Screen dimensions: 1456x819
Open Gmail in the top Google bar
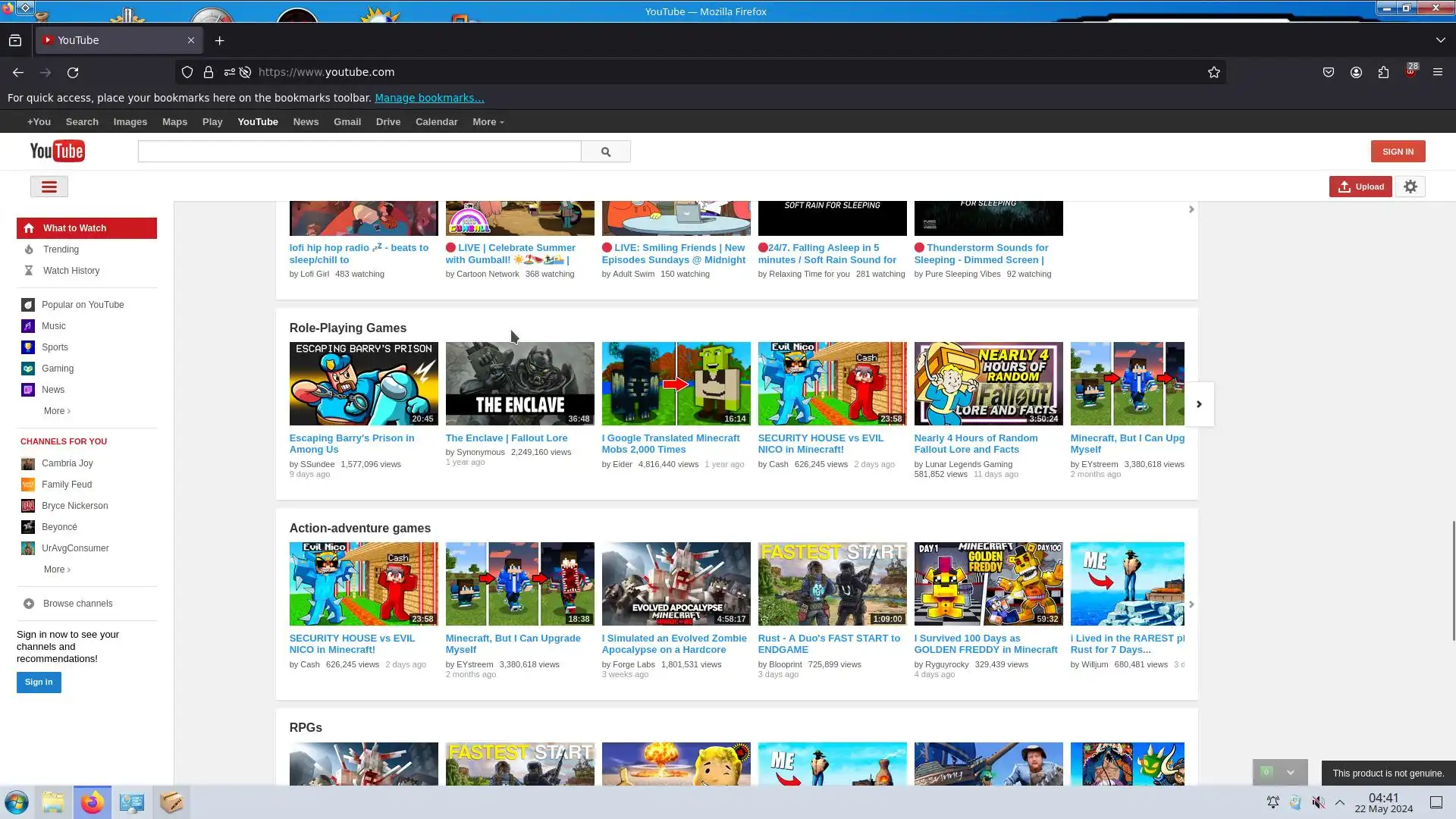(x=347, y=122)
